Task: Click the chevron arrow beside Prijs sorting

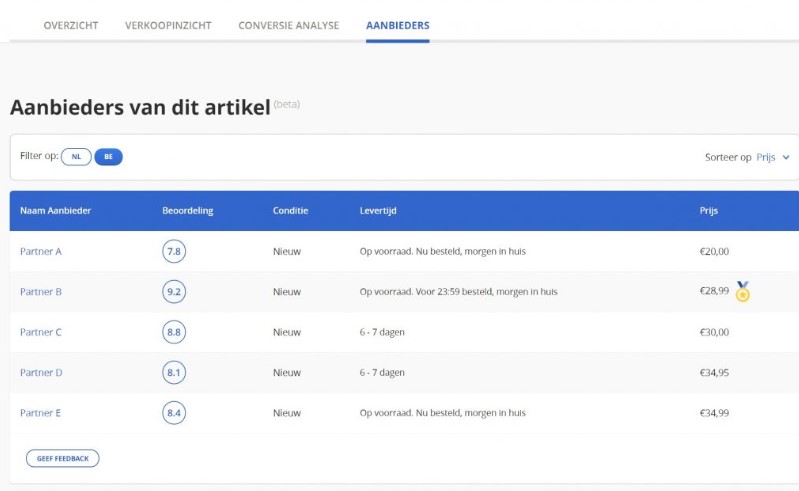Action: coord(786,158)
